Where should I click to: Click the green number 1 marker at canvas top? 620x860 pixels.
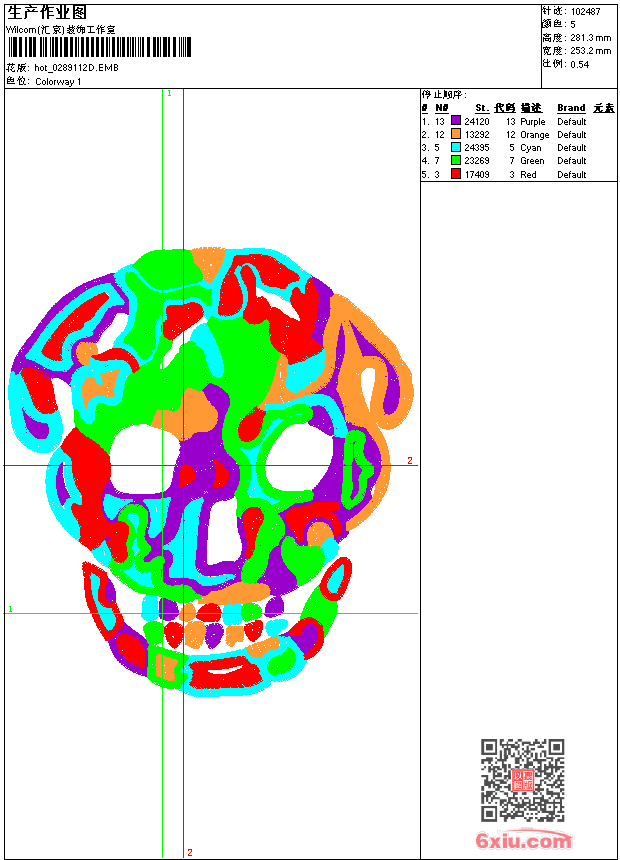(169, 93)
